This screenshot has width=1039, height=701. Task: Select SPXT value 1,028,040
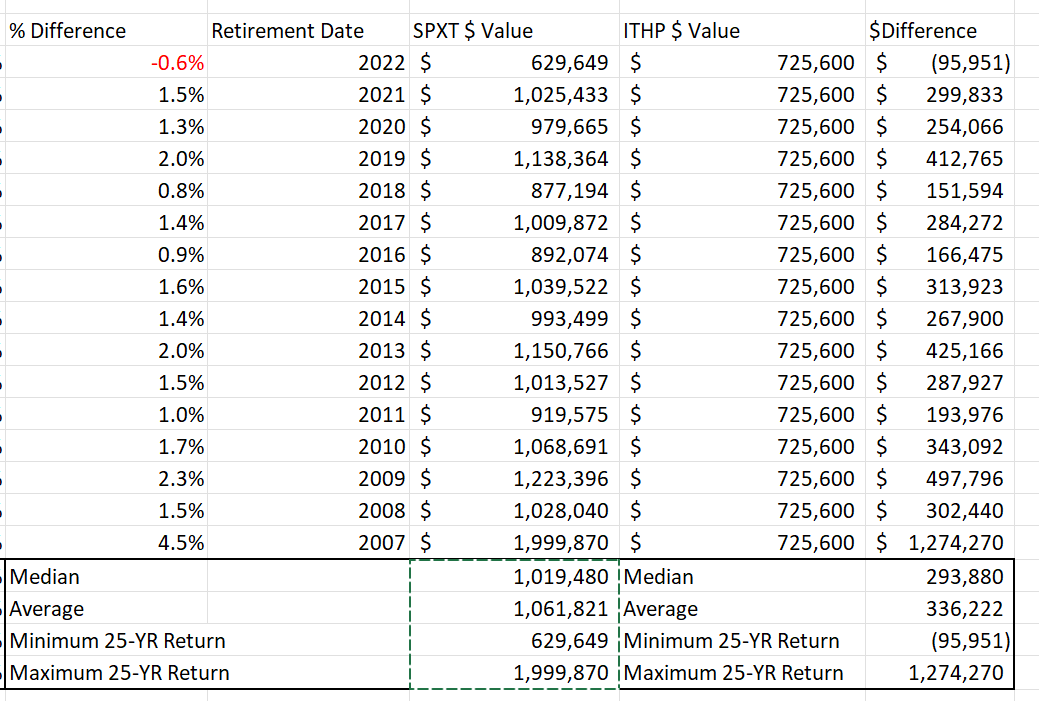[514, 510]
